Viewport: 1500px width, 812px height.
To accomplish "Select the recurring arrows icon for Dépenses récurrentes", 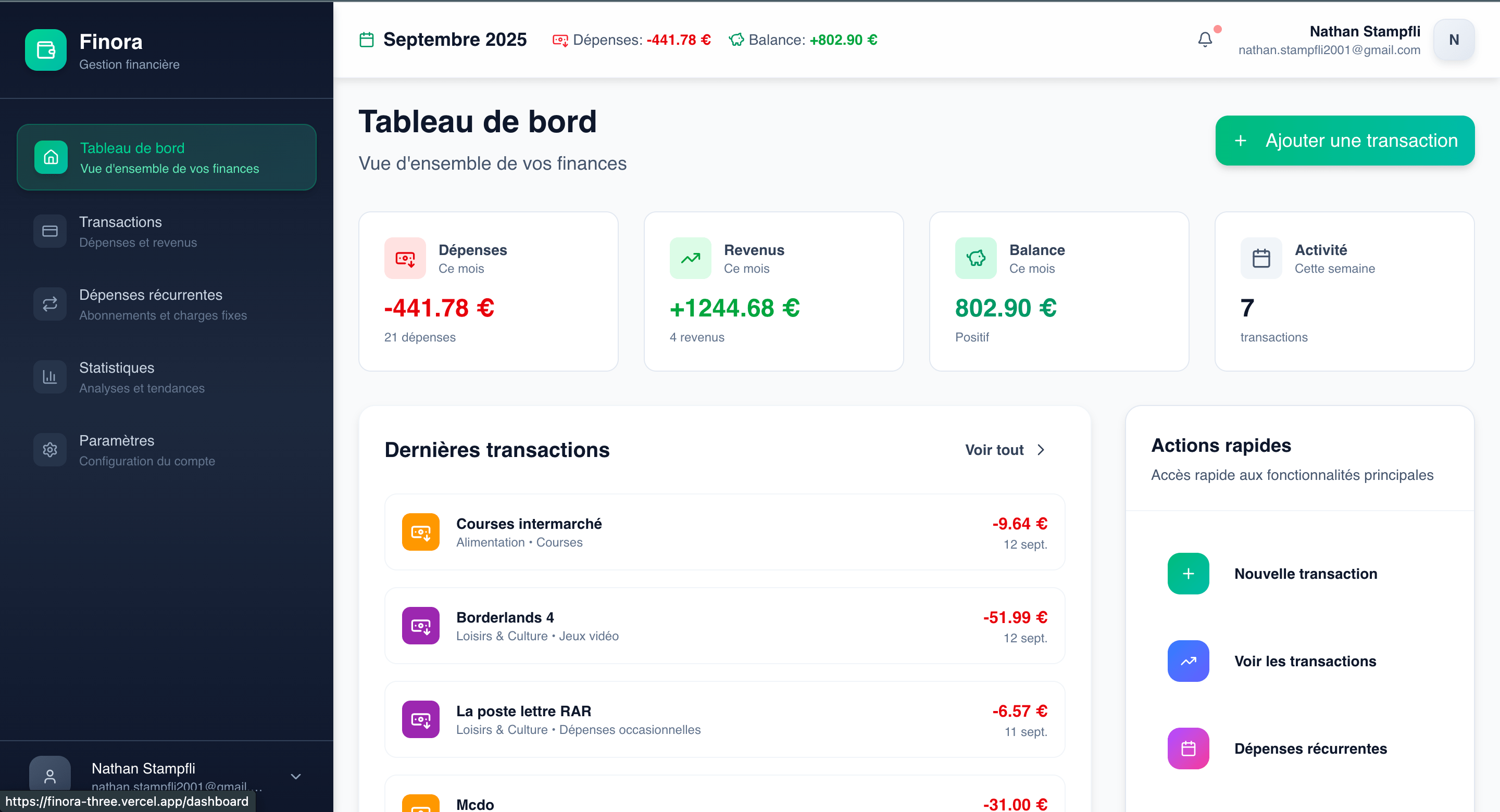I will pyautogui.click(x=50, y=303).
